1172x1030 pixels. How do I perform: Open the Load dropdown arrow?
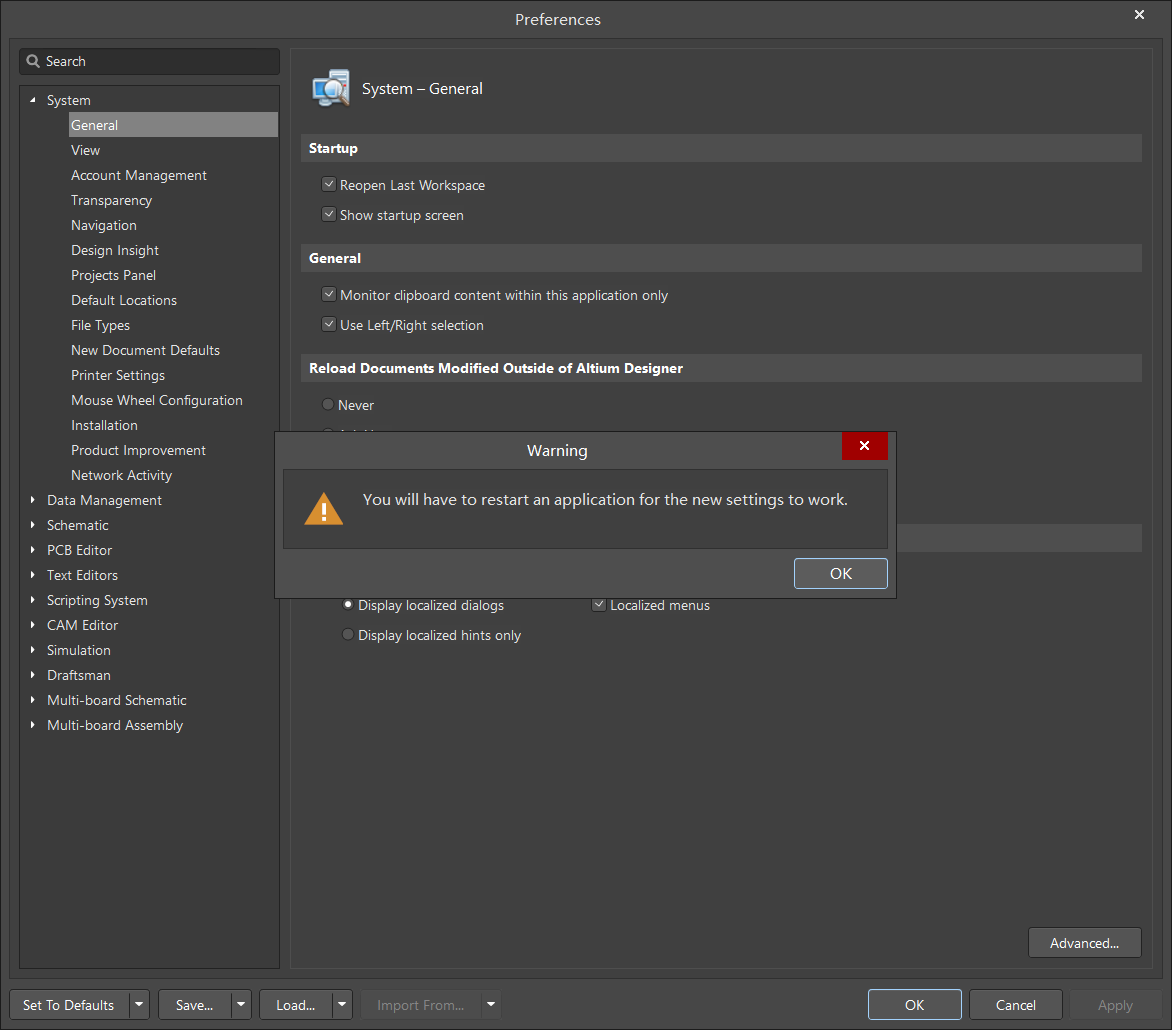[x=342, y=1005]
